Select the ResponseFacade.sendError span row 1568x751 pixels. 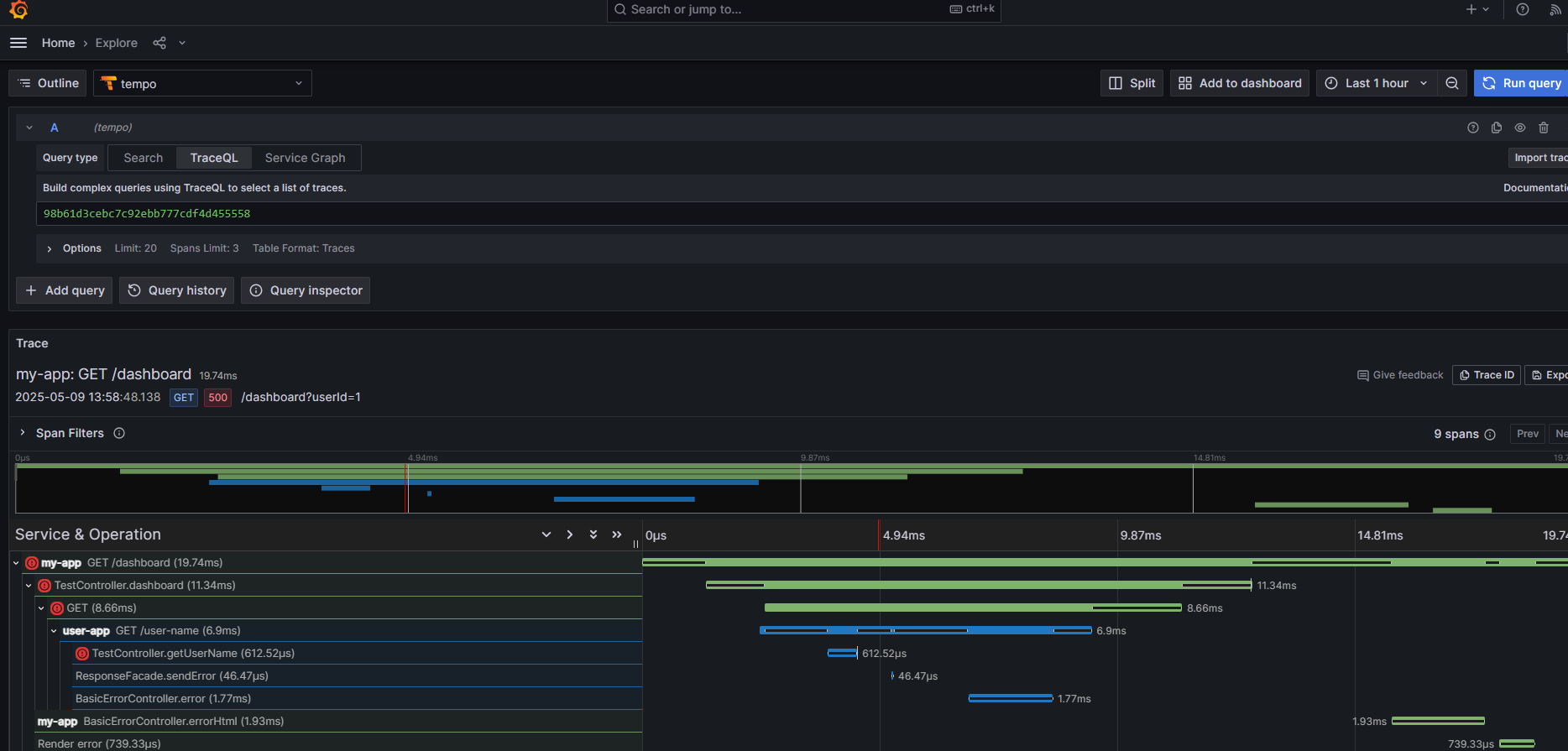pyautogui.click(x=358, y=676)
